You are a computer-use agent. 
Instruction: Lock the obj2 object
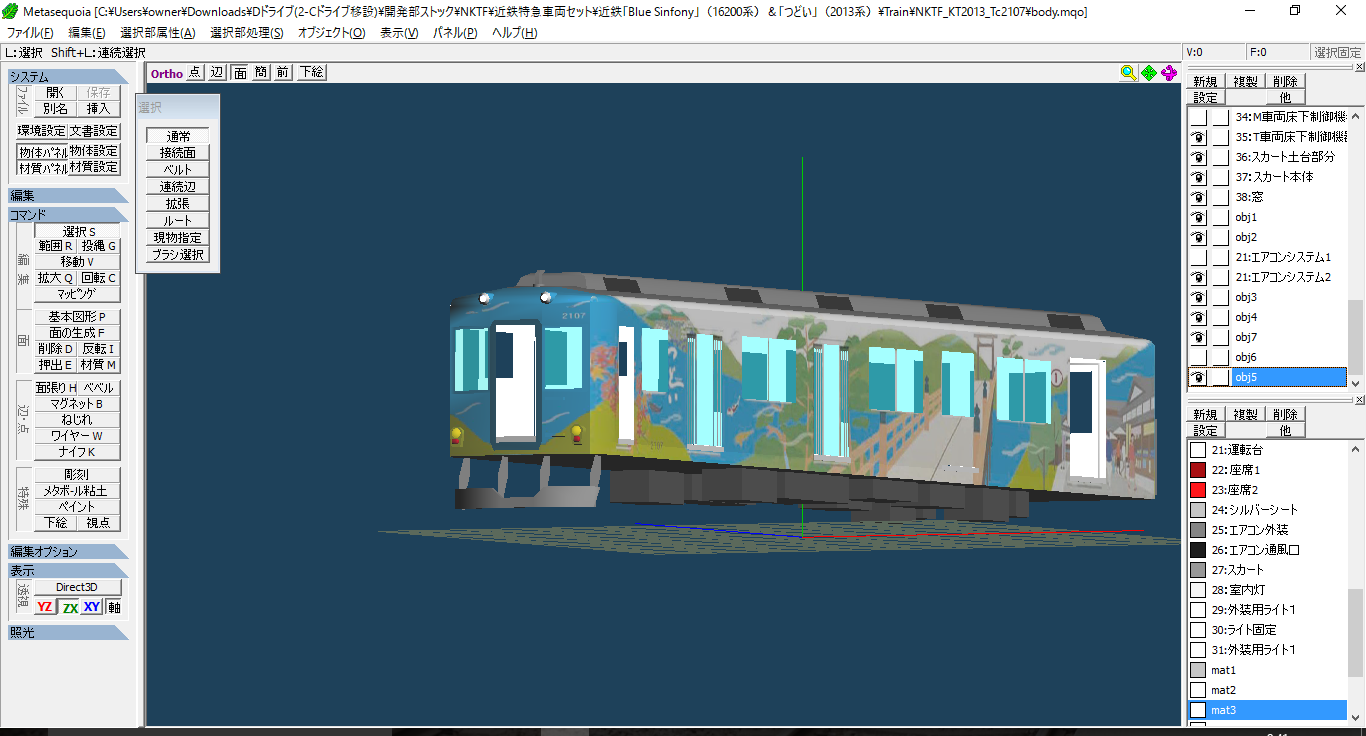(x=1220, y=237)
